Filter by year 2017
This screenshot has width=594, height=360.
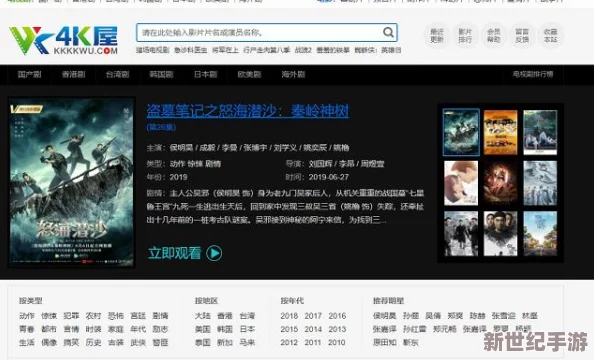[x=313, y=316]
